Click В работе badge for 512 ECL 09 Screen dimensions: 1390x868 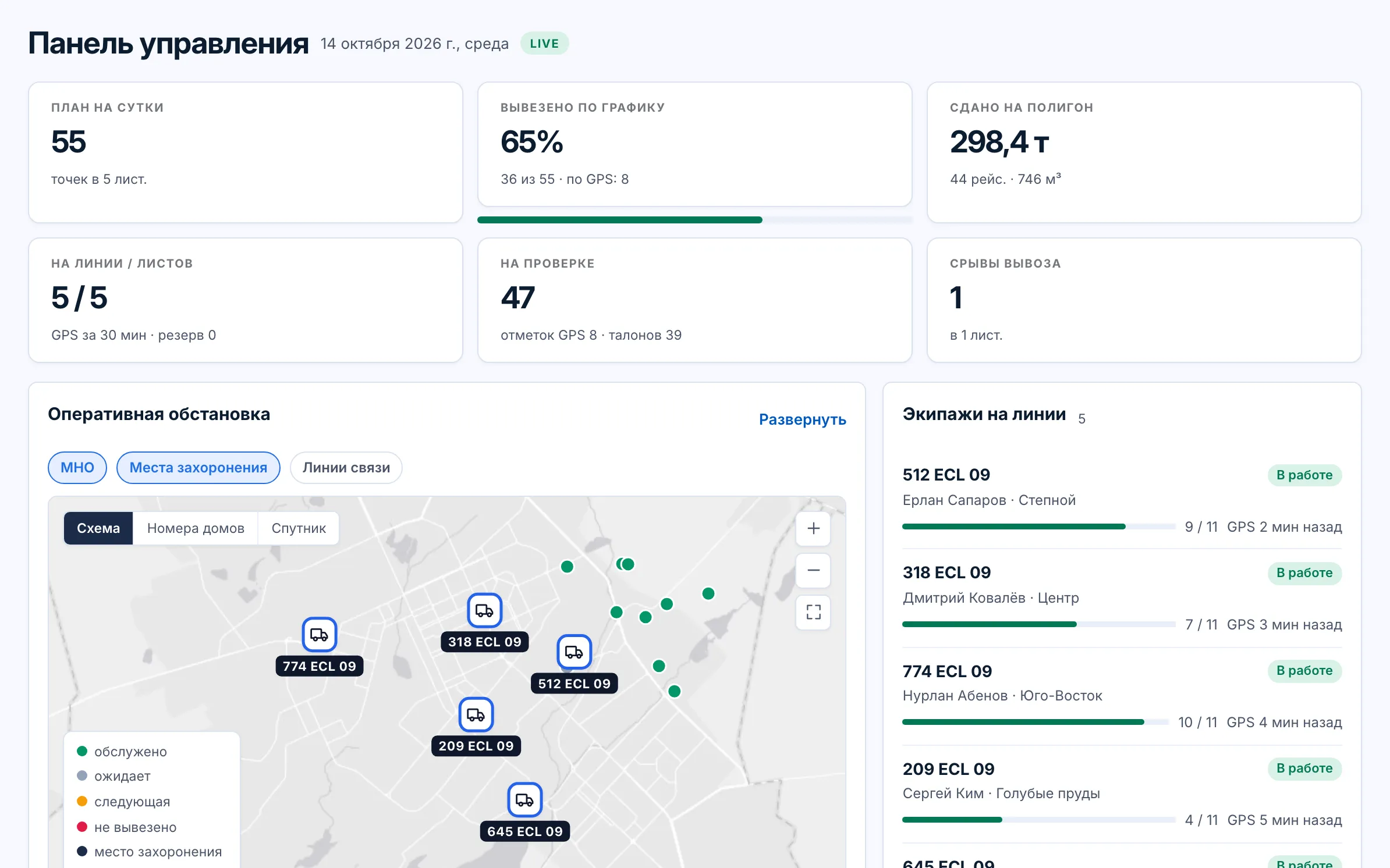pos(1304,475)
